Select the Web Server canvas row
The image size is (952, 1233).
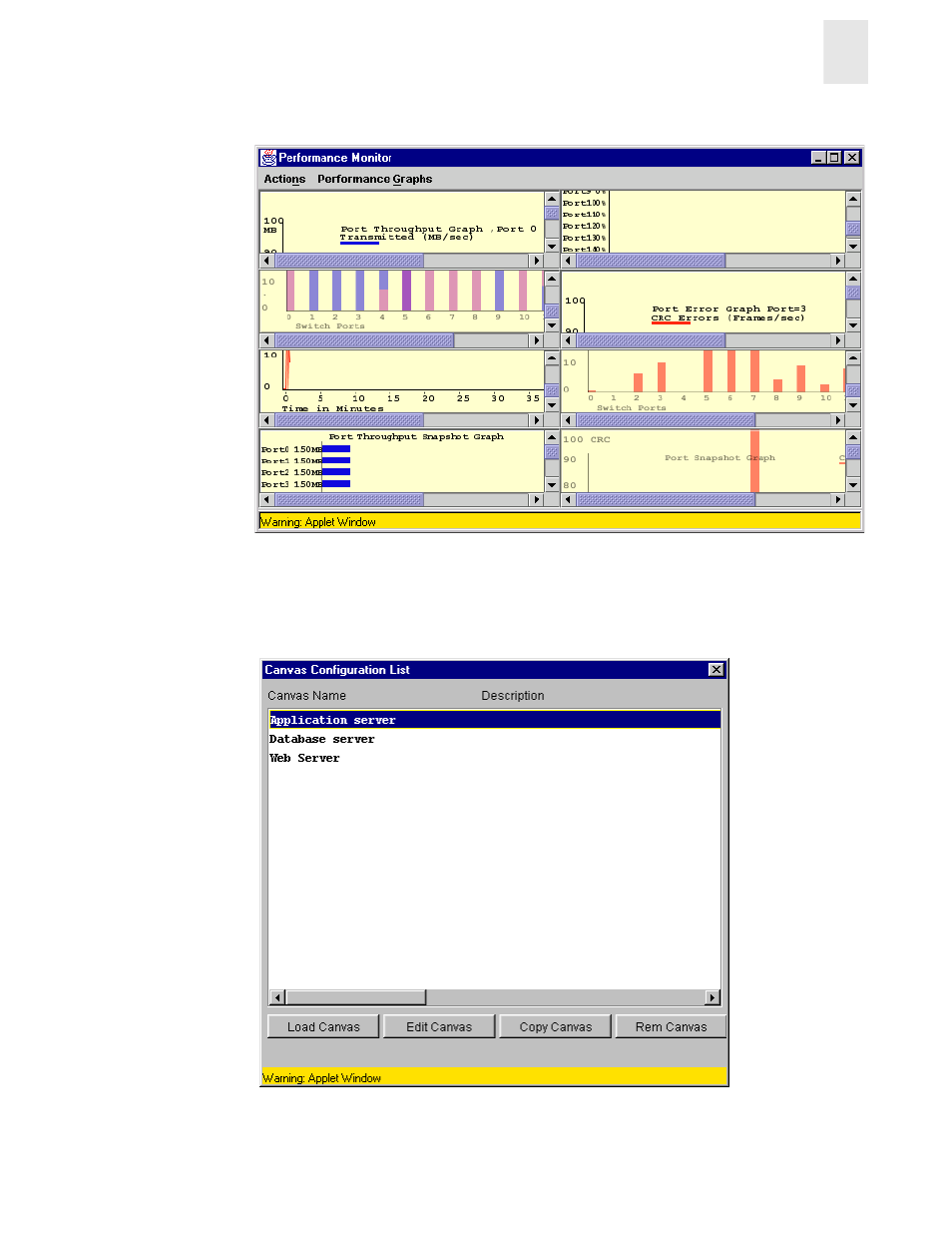(494, 758)
